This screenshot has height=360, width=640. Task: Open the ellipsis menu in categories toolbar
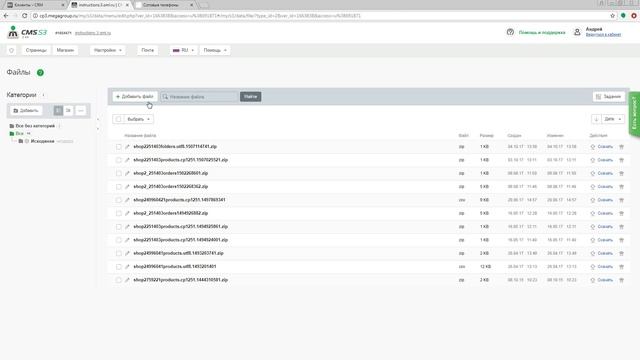coord(81,111)
